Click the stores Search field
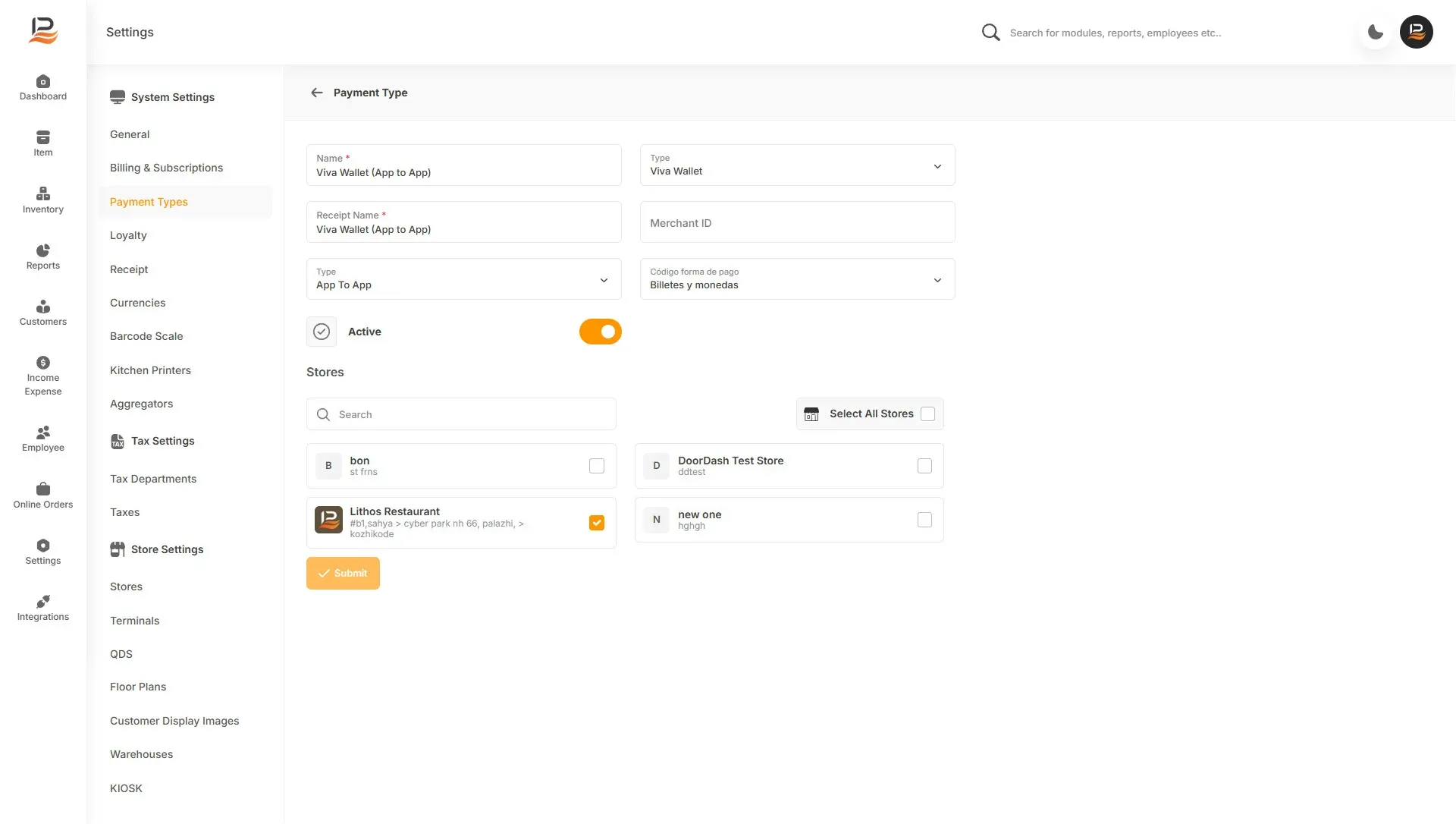 (x=461, y=414)
